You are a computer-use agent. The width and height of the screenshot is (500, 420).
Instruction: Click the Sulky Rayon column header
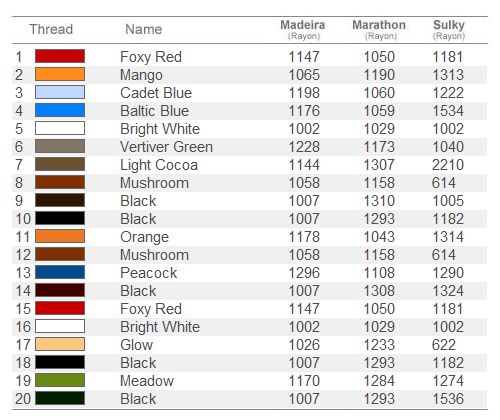click(449, 29)
